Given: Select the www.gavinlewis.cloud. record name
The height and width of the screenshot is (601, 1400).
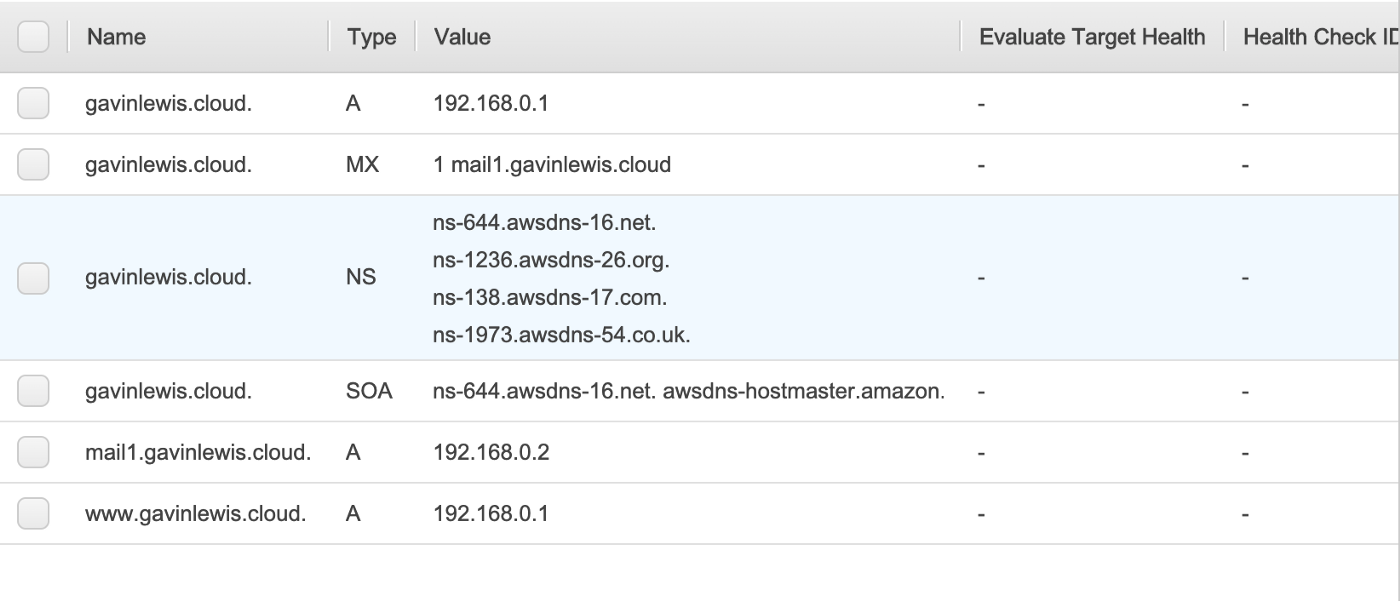Looking at the screenshot, I should 195,514.
